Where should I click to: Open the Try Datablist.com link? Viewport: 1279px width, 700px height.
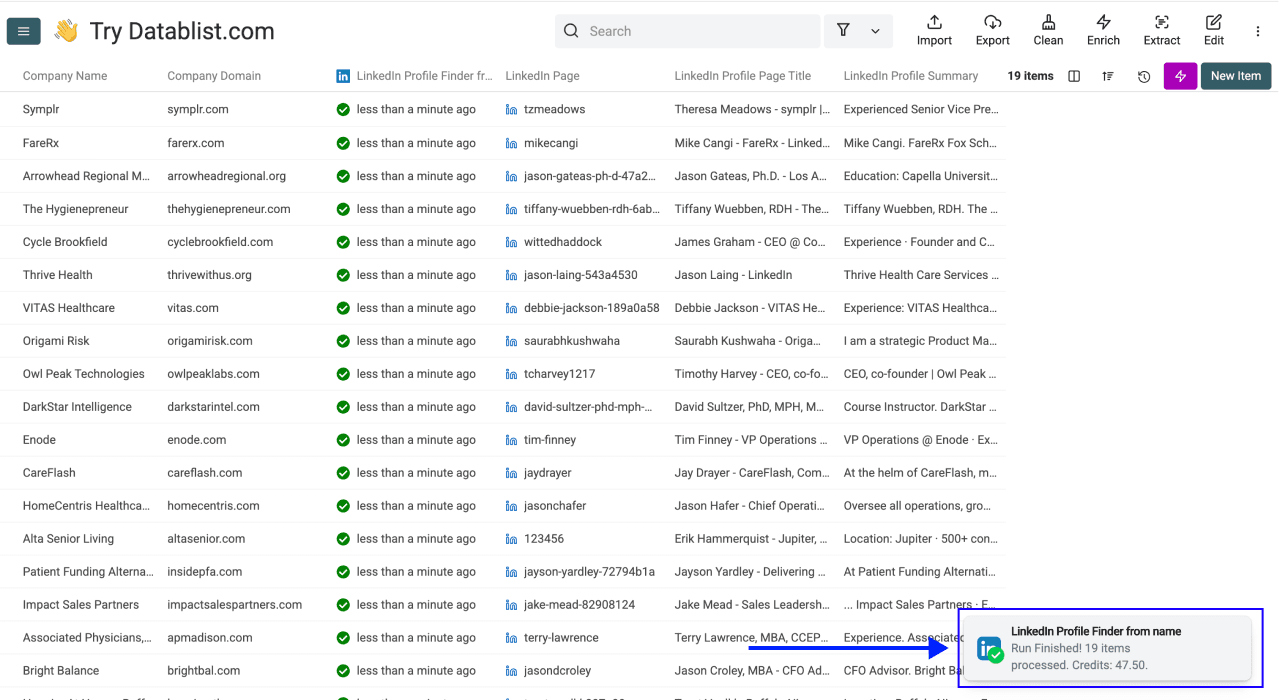tap(180, 31)
